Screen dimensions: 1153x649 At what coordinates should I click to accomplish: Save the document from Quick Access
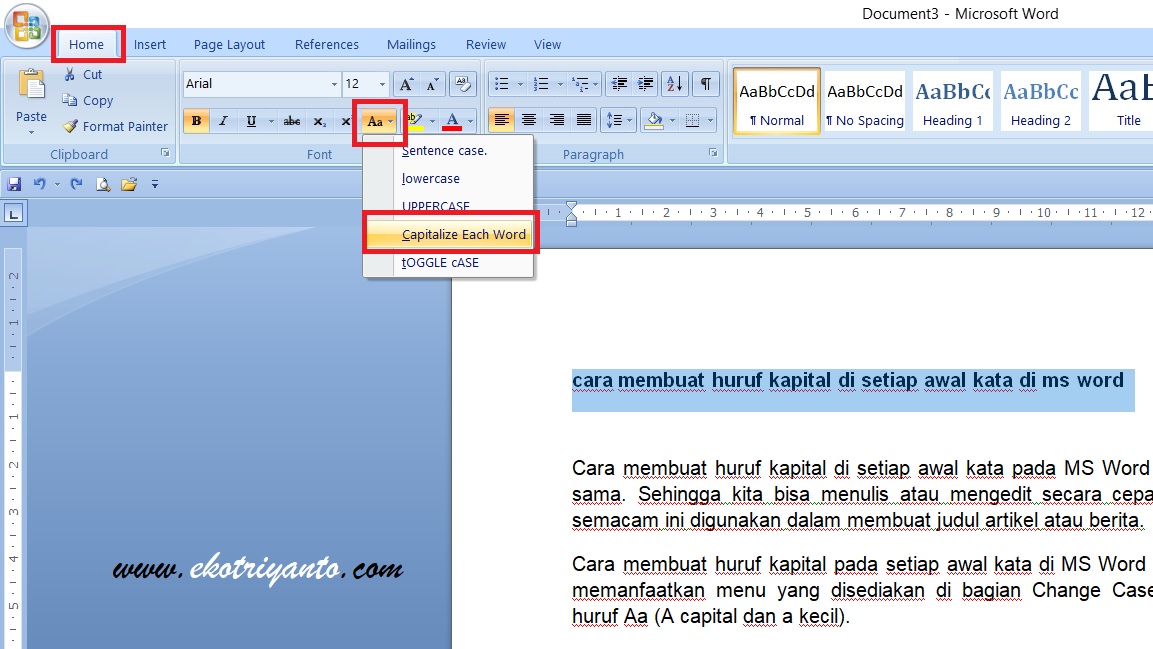14,184
